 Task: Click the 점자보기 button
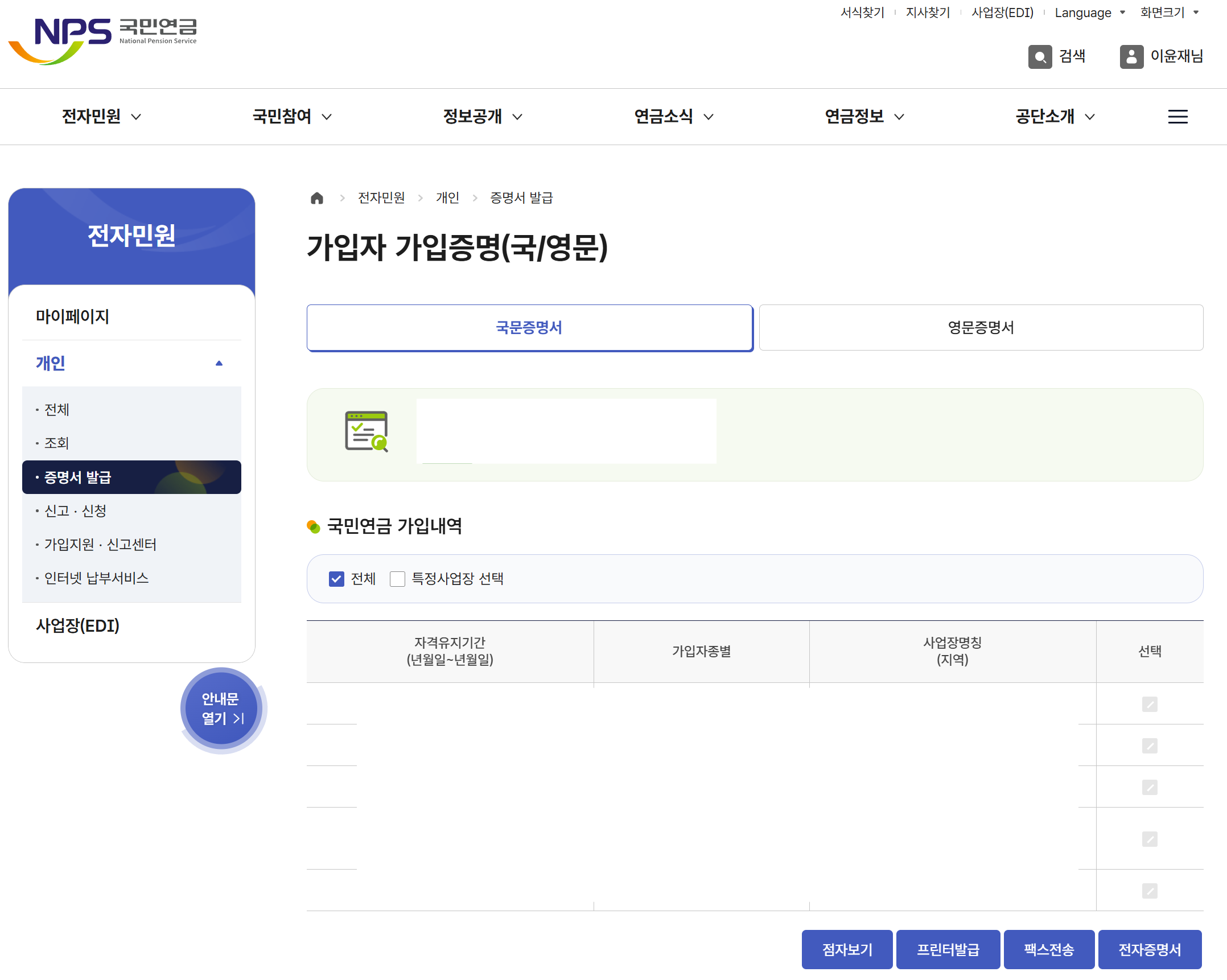click(x=847, y=949)
